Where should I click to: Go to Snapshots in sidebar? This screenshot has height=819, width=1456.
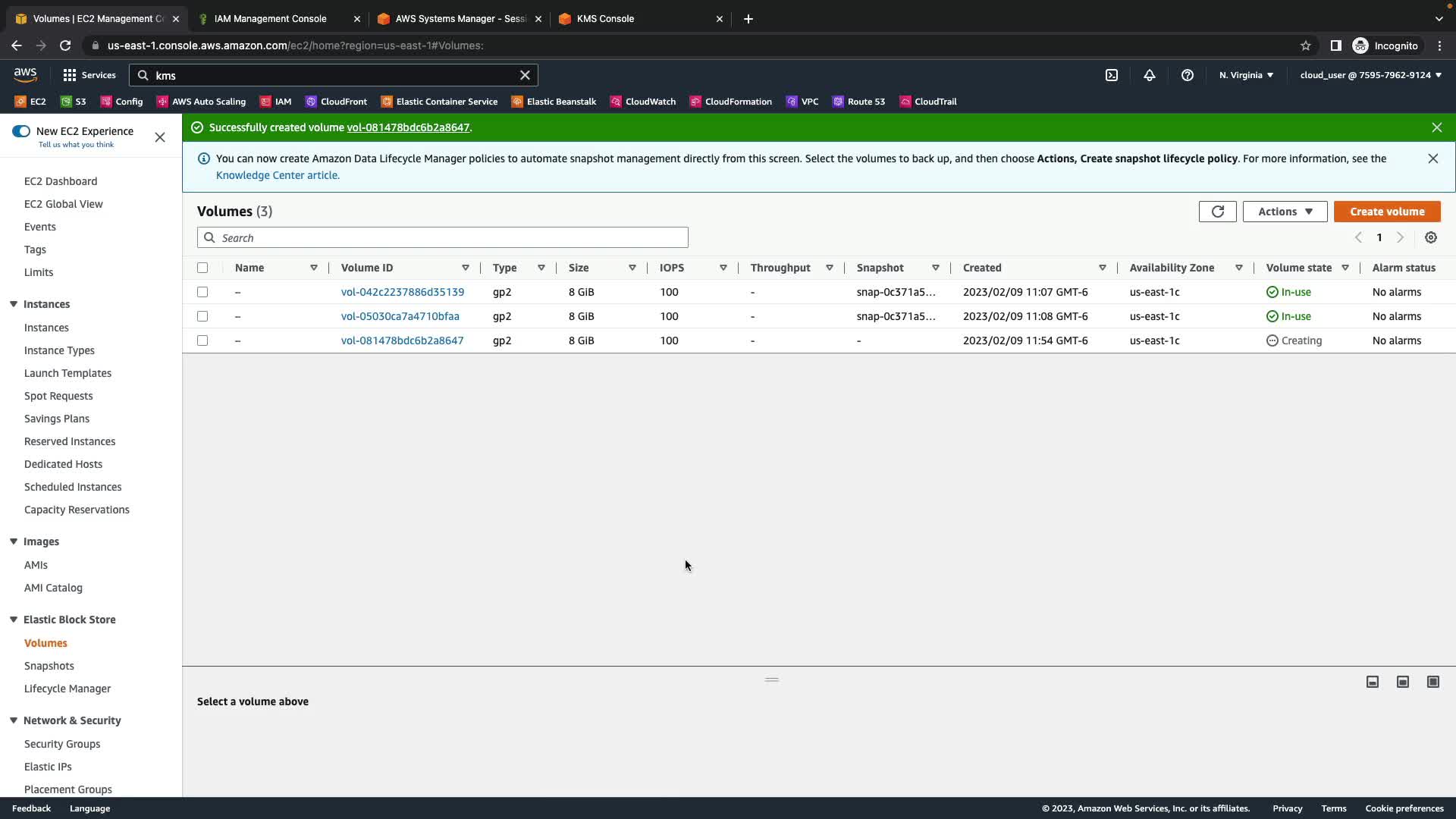(x=49, y=666)
